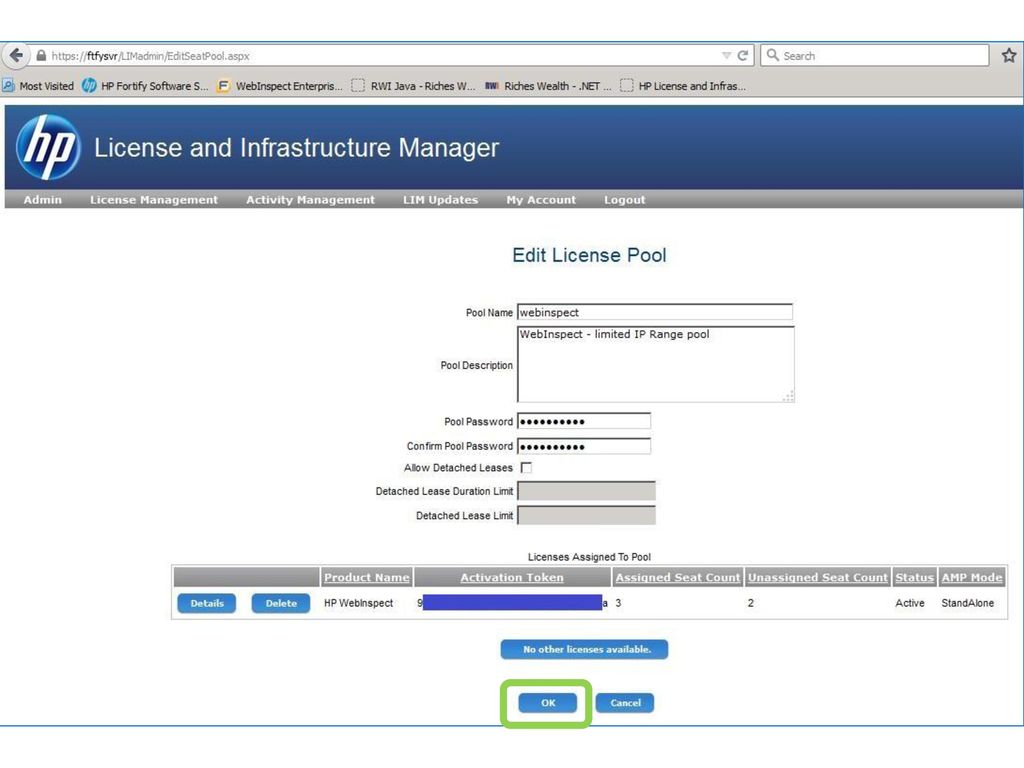Open the License Management menu
1024x768 pixels.
click(x=154, y=200)
